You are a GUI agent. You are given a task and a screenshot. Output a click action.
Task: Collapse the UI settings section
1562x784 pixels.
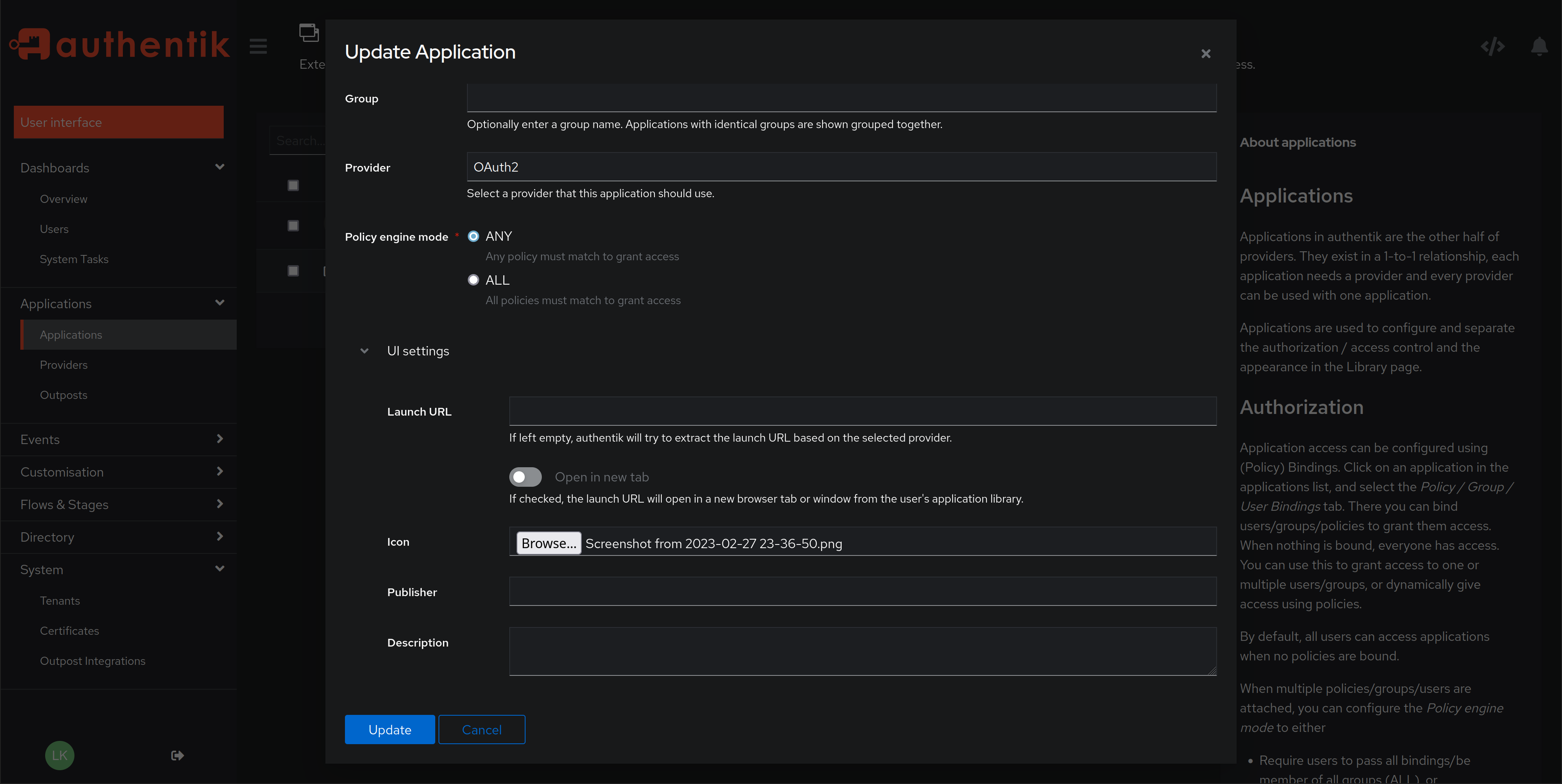click(x=364, y=351)
